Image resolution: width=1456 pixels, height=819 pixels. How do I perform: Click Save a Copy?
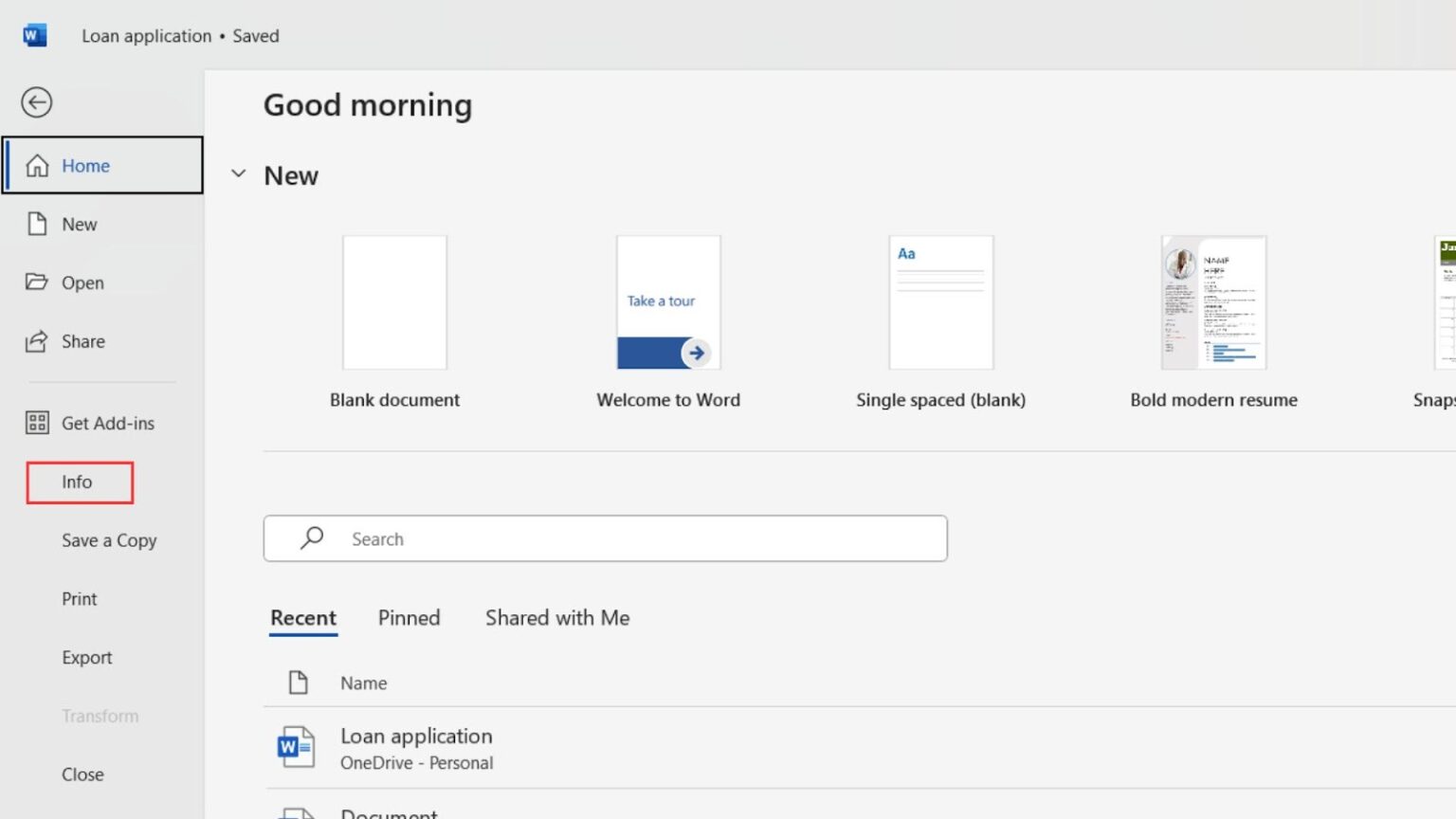pyautogui.click(x=108, y=540)
